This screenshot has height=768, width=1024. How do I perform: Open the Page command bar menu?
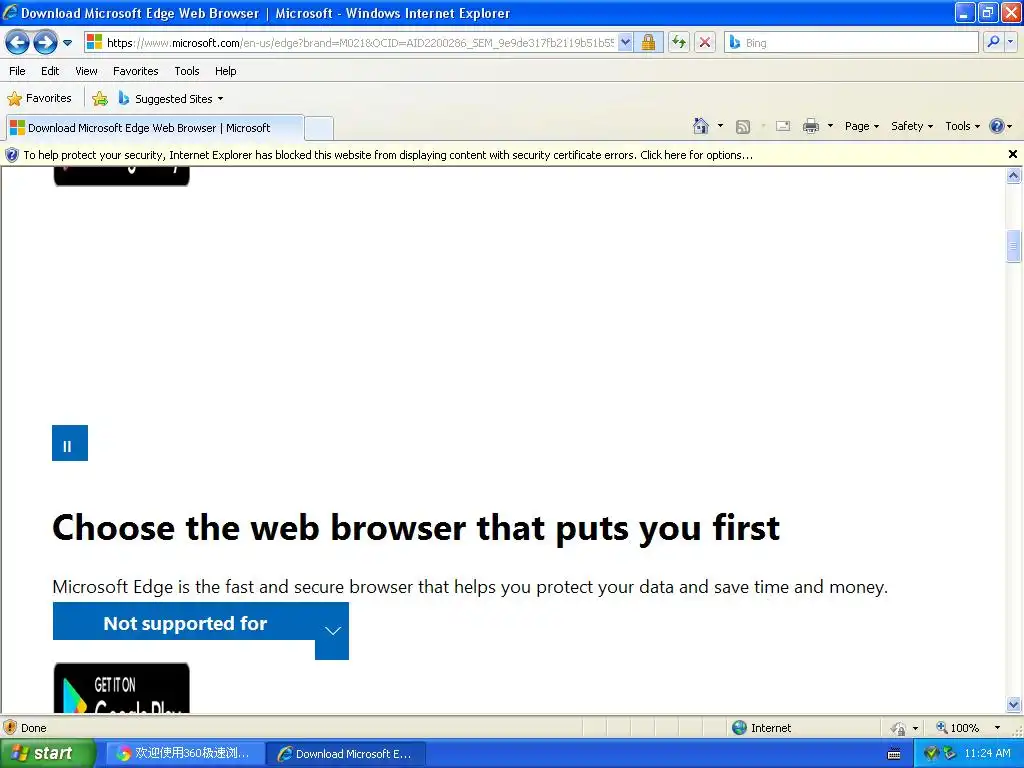tap(861, 126)
